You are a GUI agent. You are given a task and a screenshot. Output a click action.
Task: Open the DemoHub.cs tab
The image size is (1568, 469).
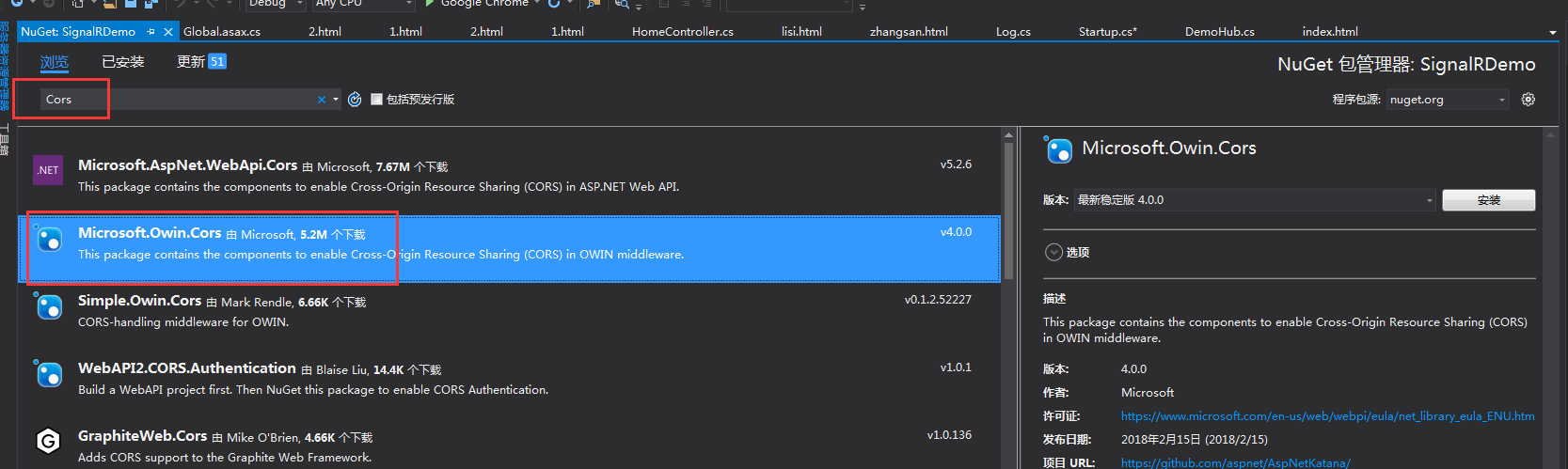click(1220, 32)
